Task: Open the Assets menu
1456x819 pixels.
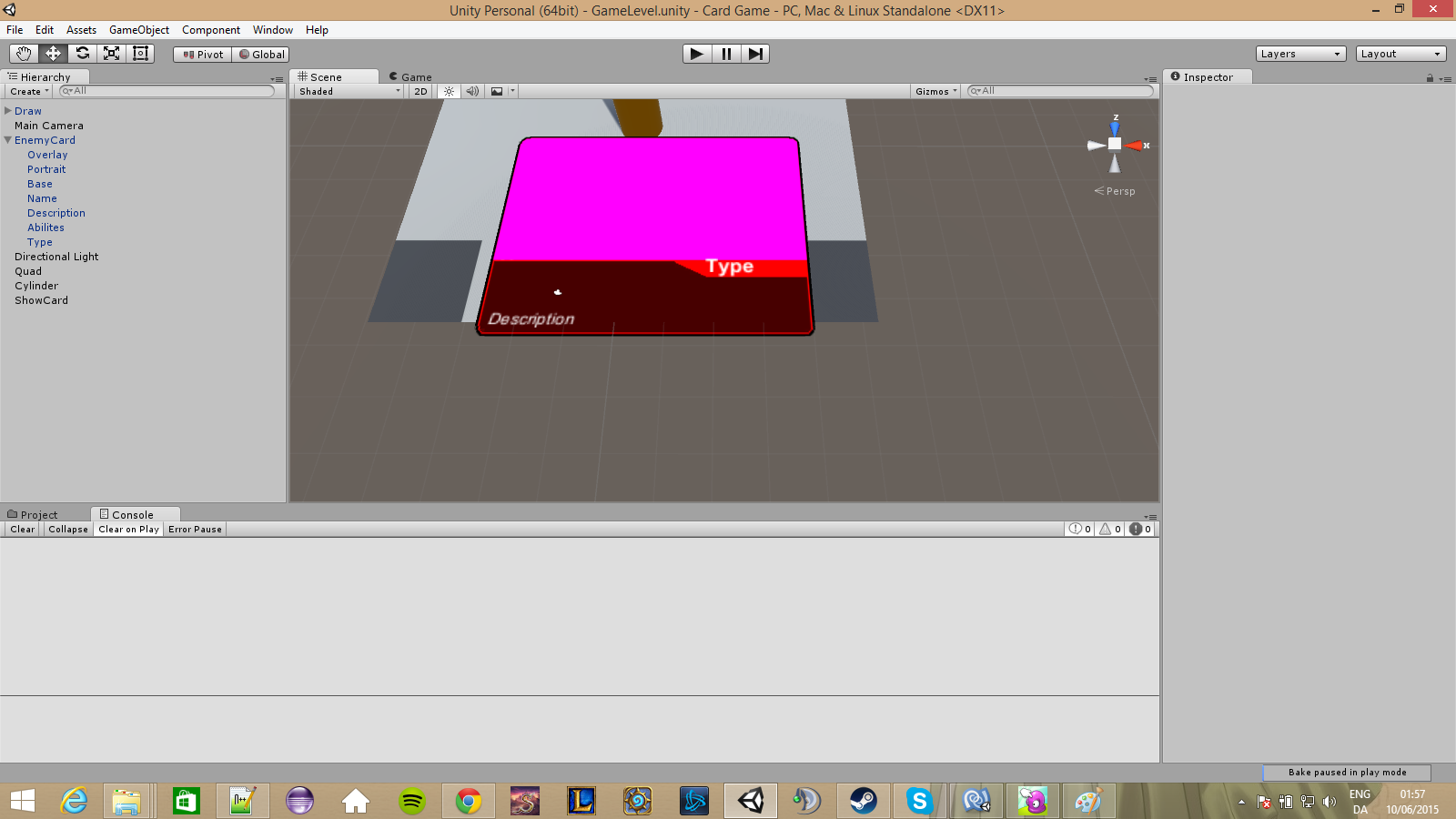Action: point(81,30)
